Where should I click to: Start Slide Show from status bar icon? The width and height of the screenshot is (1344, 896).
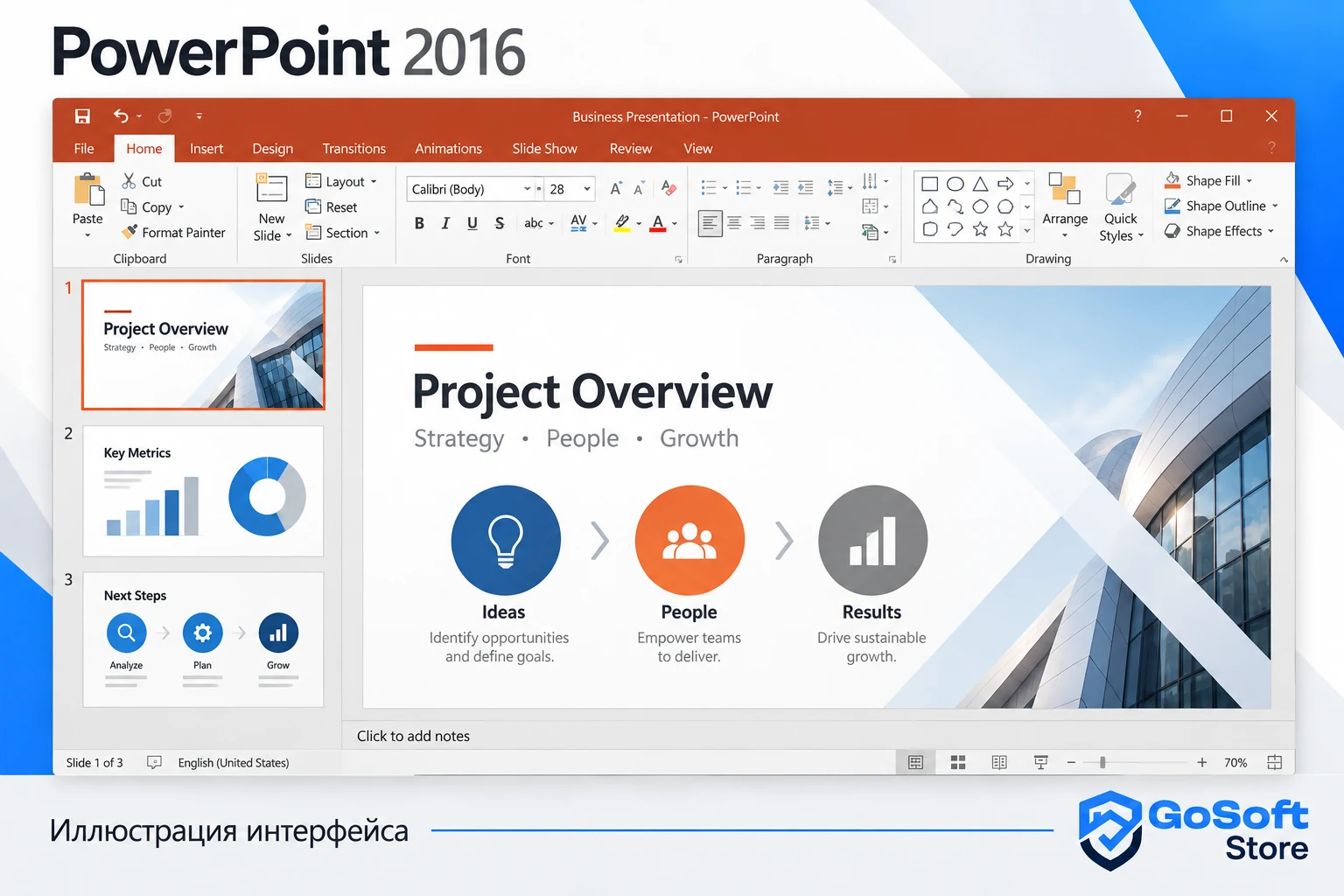click(x=1040, y=763)
